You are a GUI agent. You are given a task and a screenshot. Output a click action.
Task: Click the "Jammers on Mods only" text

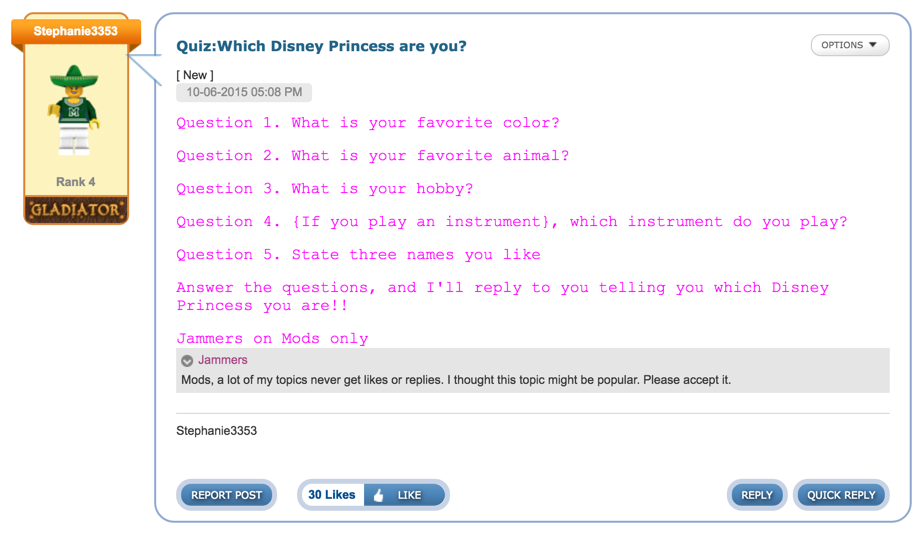click(272, 339)
